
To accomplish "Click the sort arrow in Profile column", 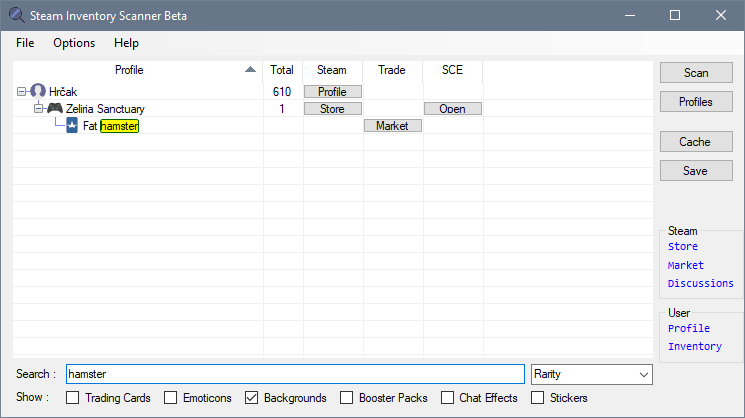I will tap(250, 70).
